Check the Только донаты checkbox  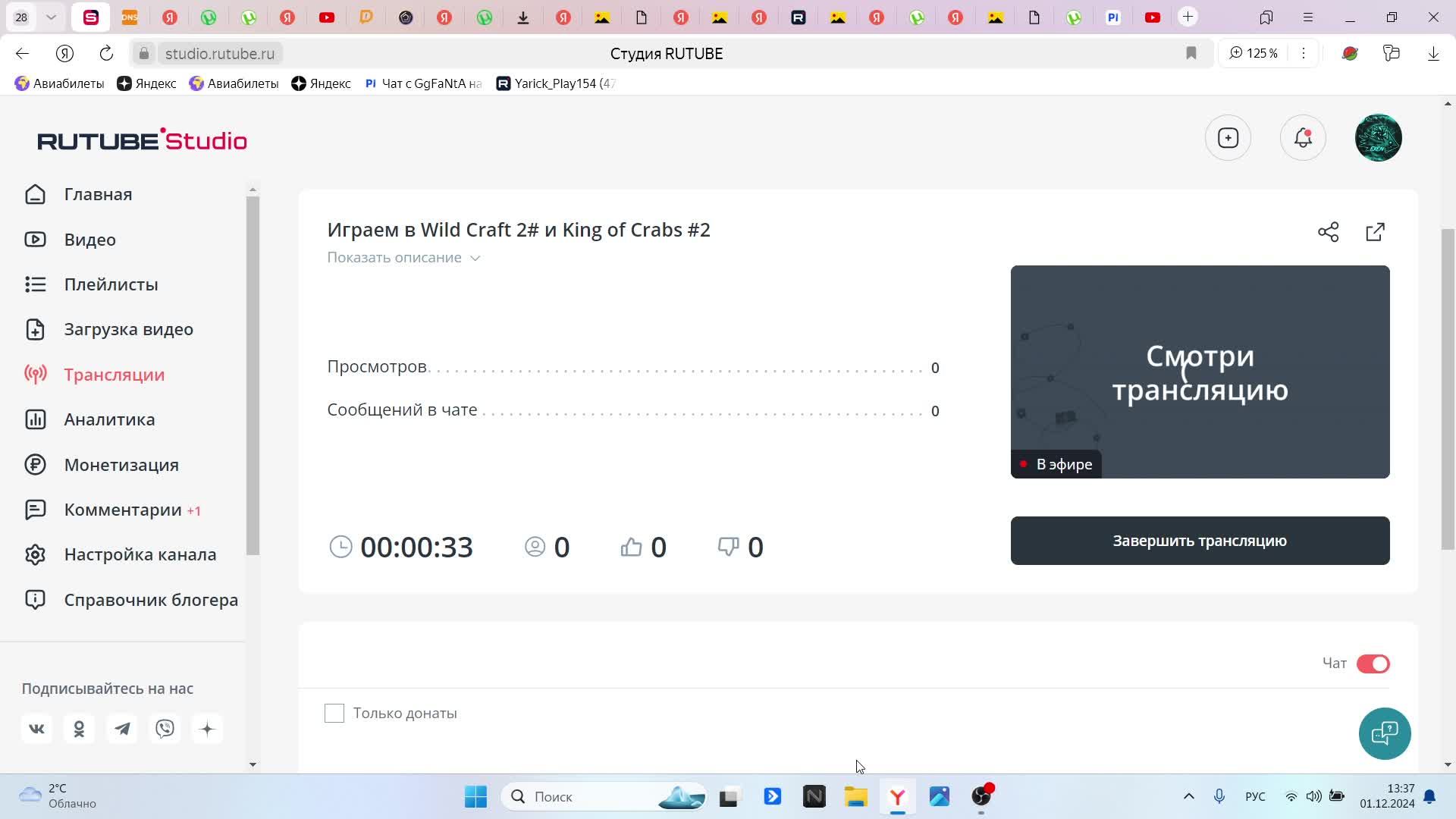[334, 713]
